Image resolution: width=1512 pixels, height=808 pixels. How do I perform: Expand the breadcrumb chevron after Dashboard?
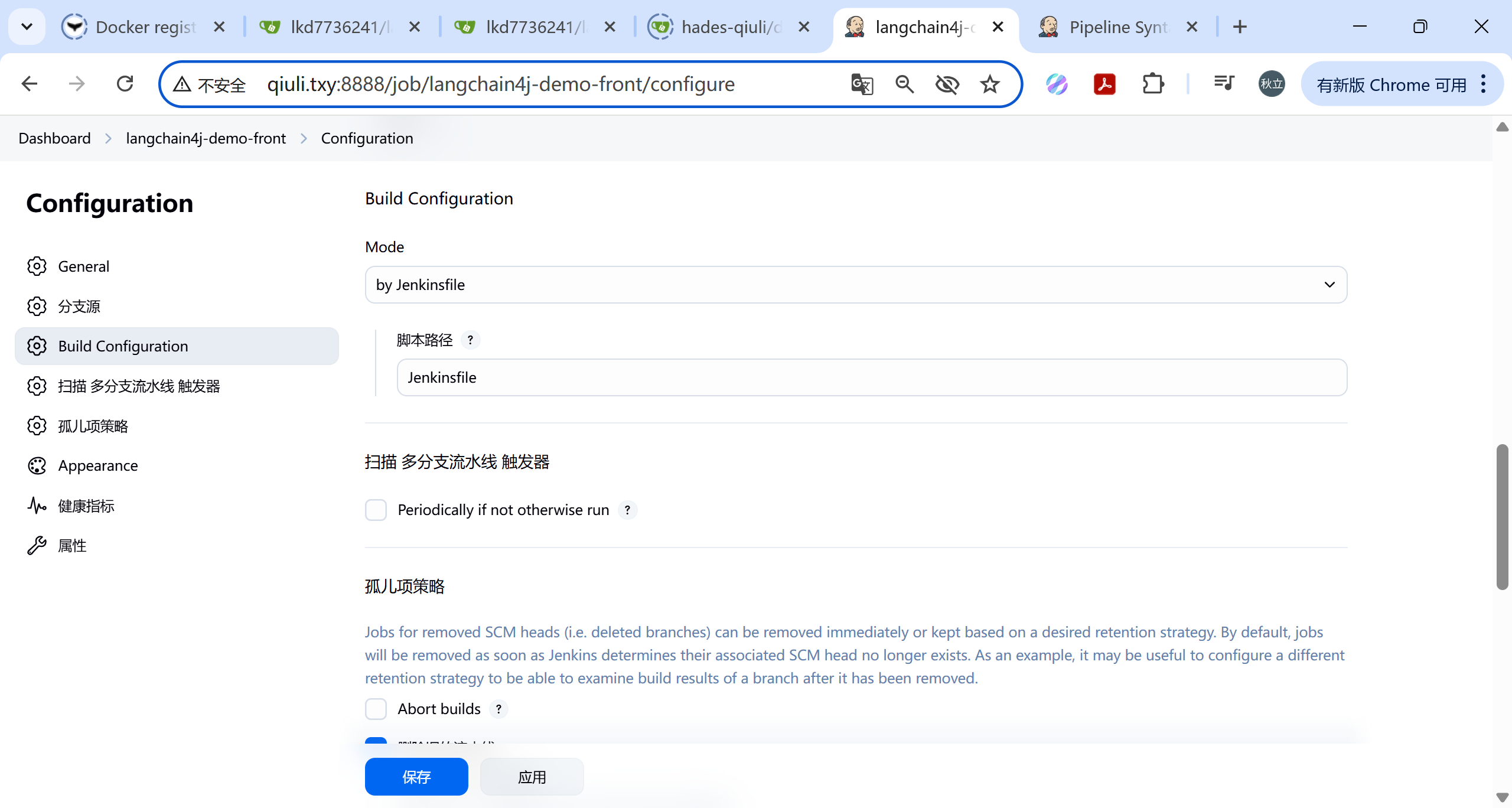click(x=108, y=138)
